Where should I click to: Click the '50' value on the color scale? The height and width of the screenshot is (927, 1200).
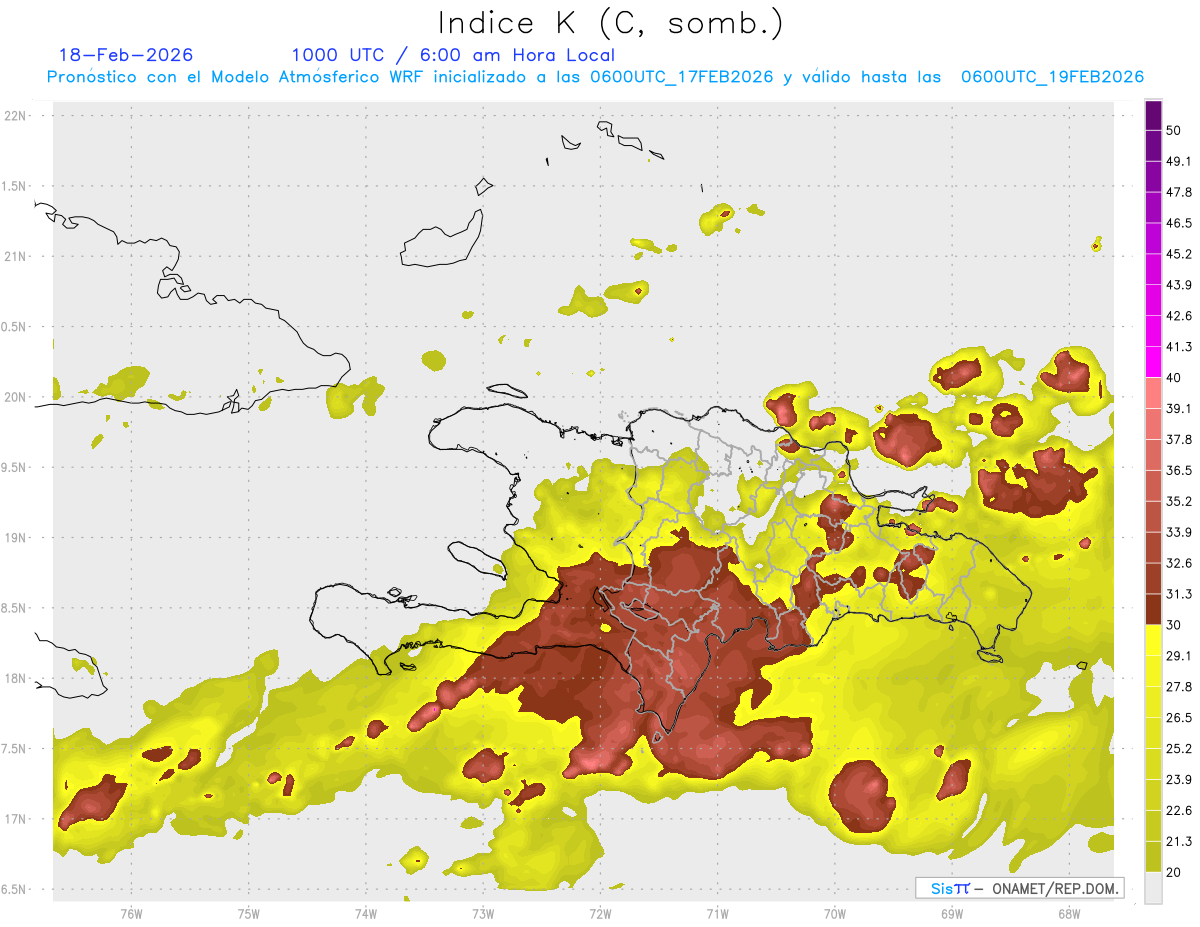pyautogui.click(x=1174, y=130)
